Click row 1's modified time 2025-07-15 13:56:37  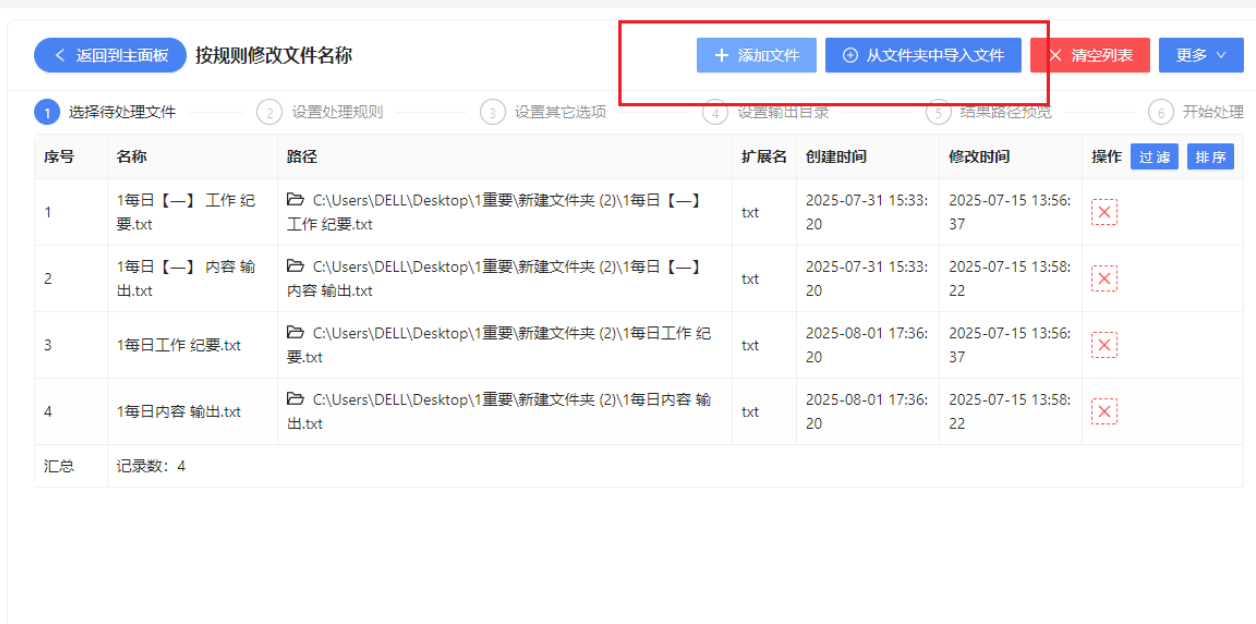(x=1010, y=212)
